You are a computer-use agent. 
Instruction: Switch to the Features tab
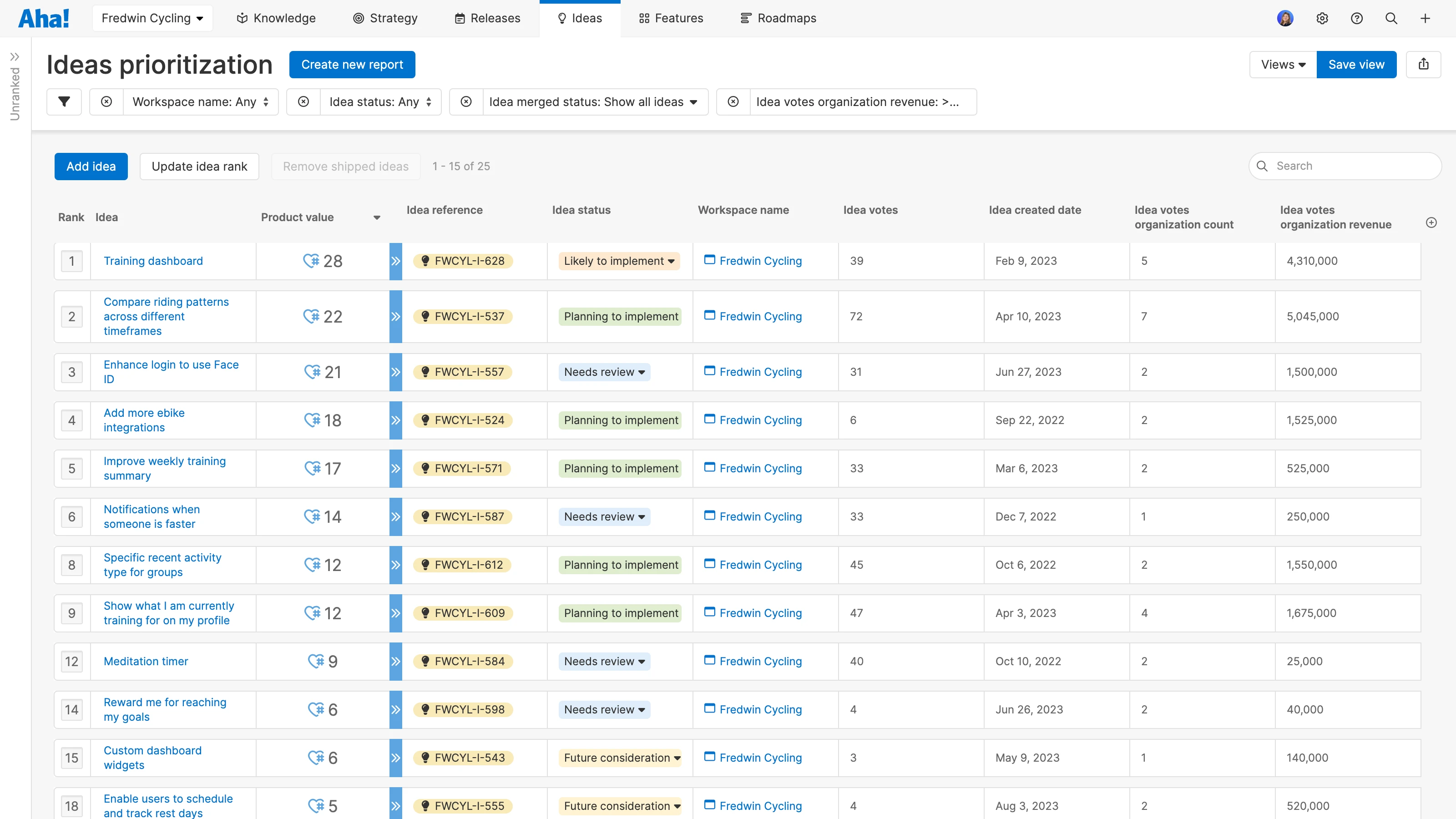tap(670, 18)
